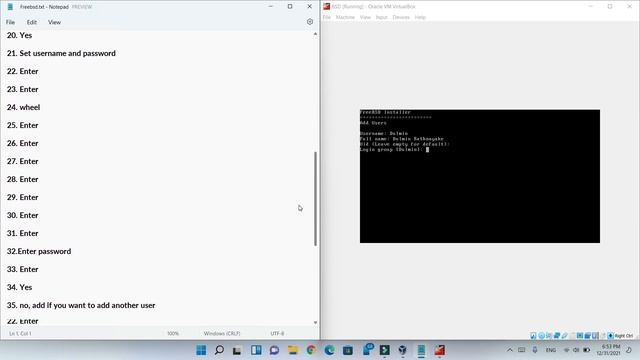This screenshot has width=640, height=360.
Task: Open Notepad View menu
Action: coord(54,22)
